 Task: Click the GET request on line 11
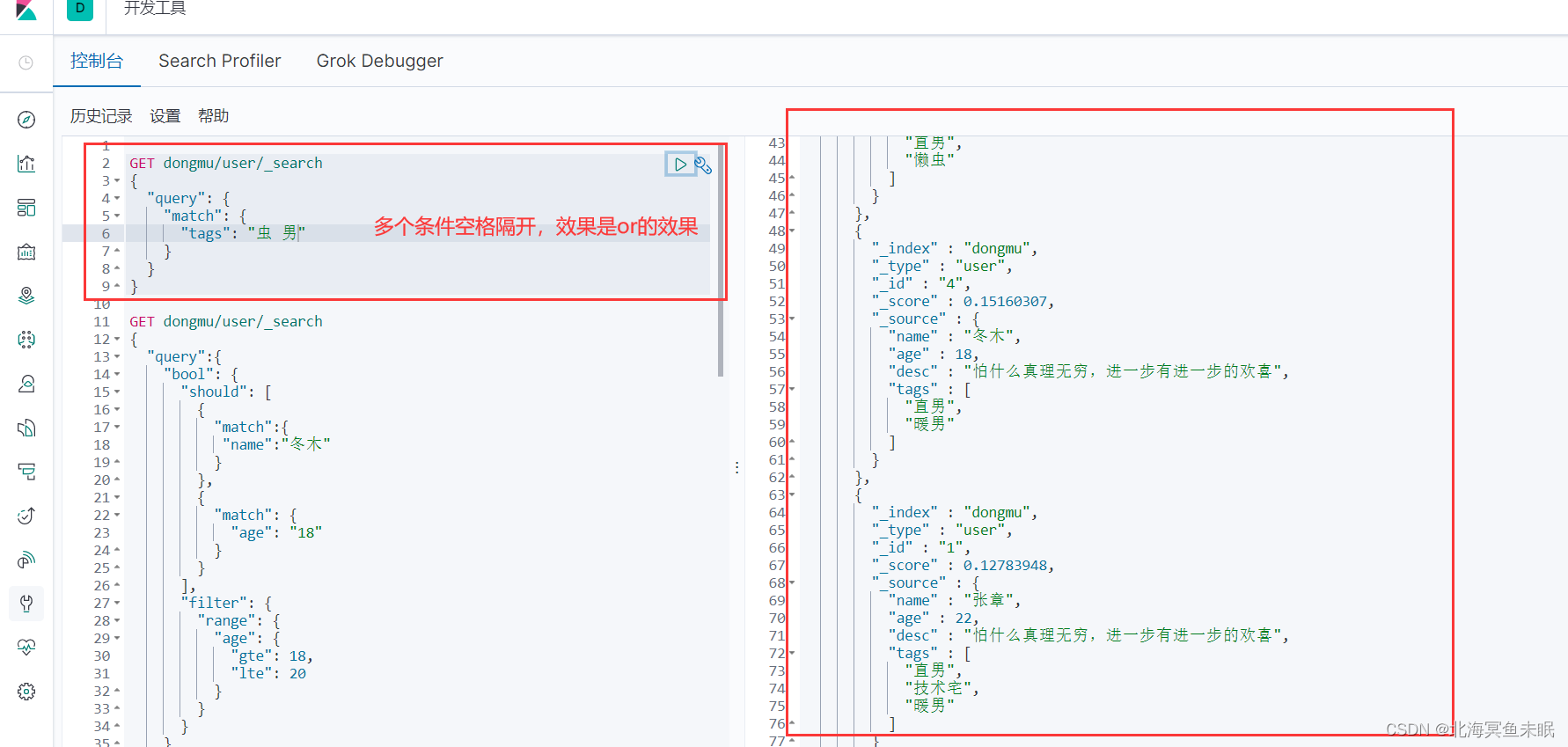(226, 321)
